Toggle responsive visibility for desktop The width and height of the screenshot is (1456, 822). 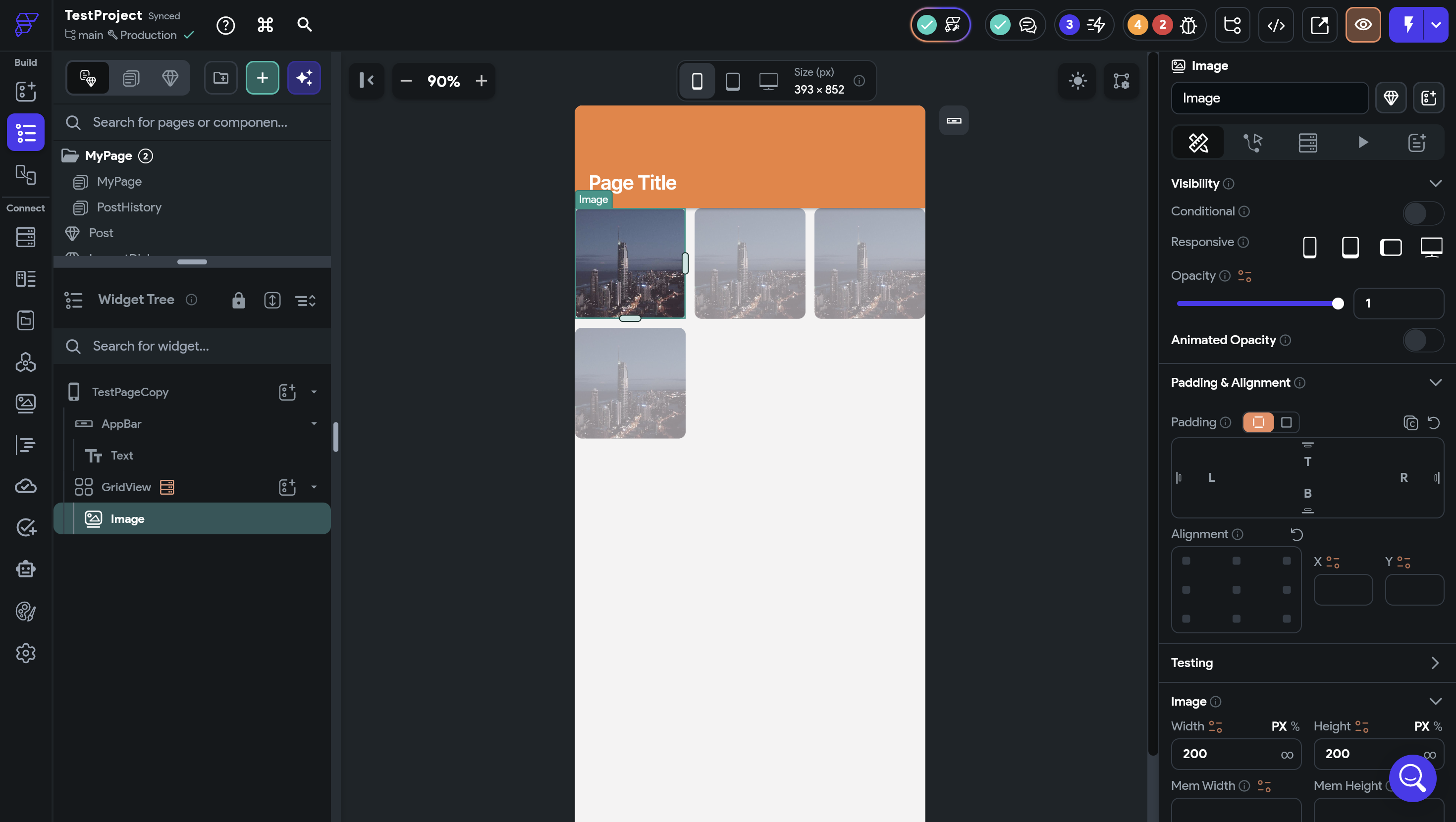pos(1431,247)
